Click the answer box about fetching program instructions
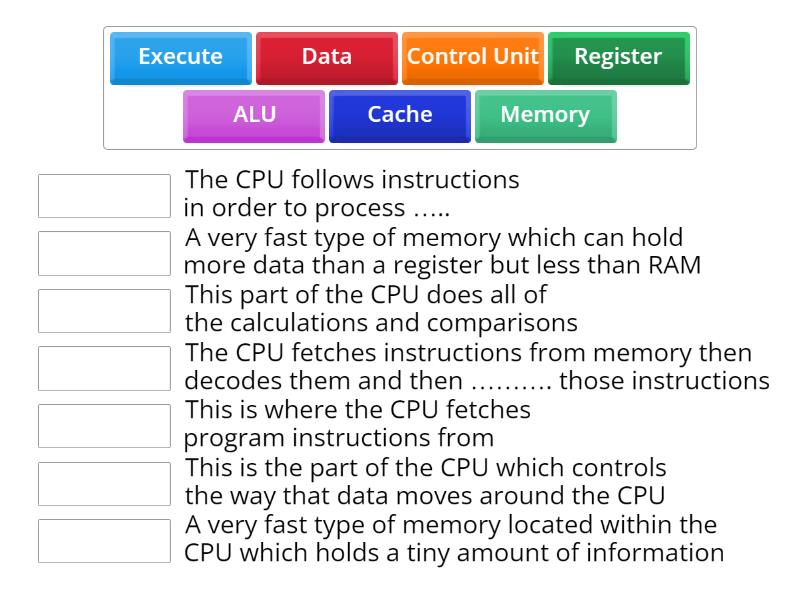Screen dimensions: 800x600 click(104, 425)
